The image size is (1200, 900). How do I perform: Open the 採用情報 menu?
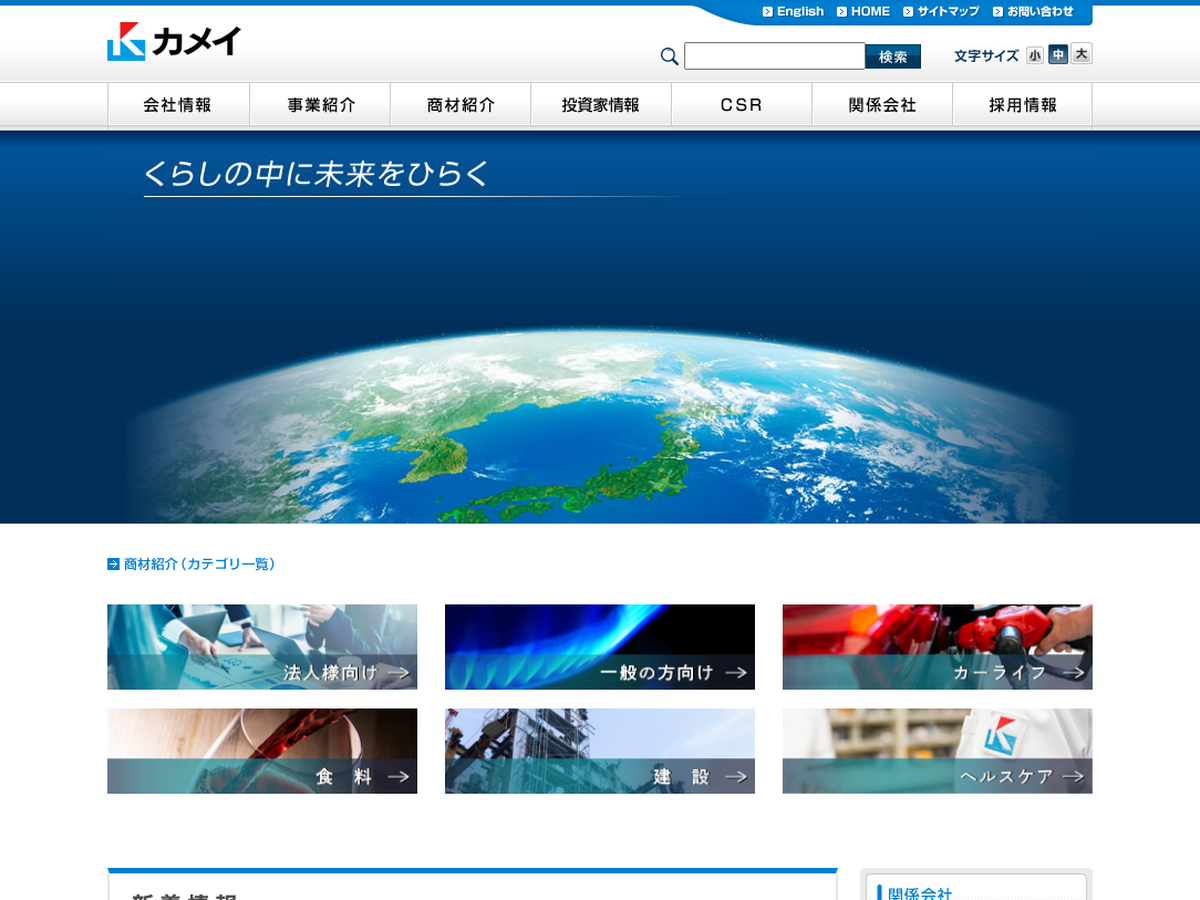pyautogui.click(x=1022, y=105)
